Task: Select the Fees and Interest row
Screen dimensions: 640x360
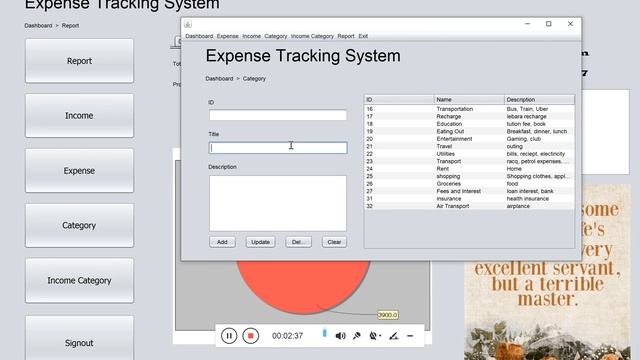Action: tap(469, 191)
